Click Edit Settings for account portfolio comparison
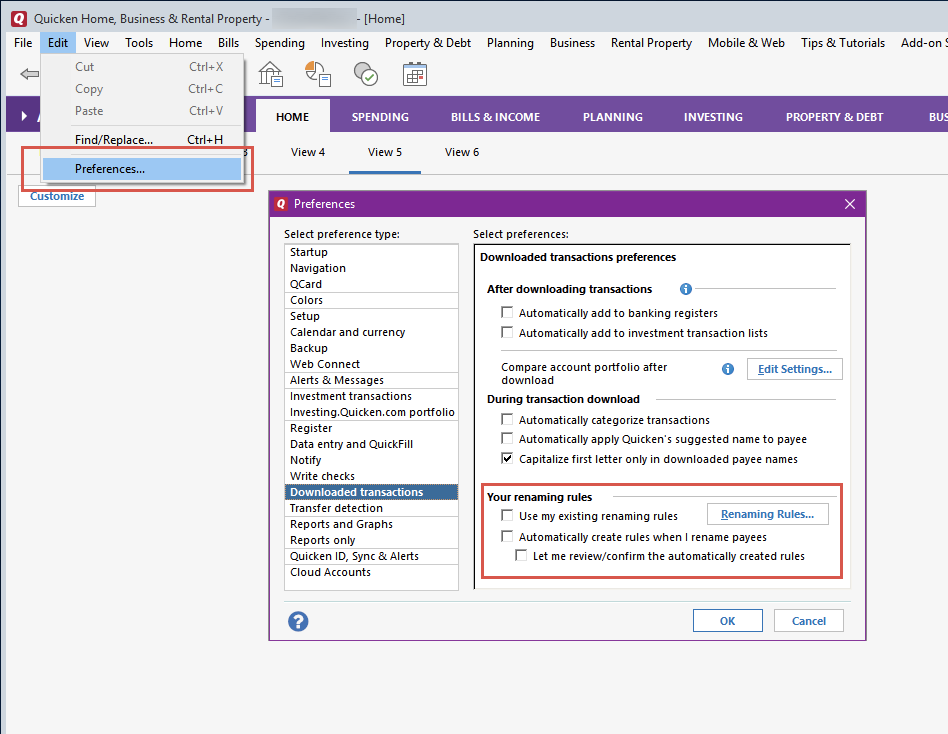This screenshot has width=948, height=734. click(x=794, y=368)
